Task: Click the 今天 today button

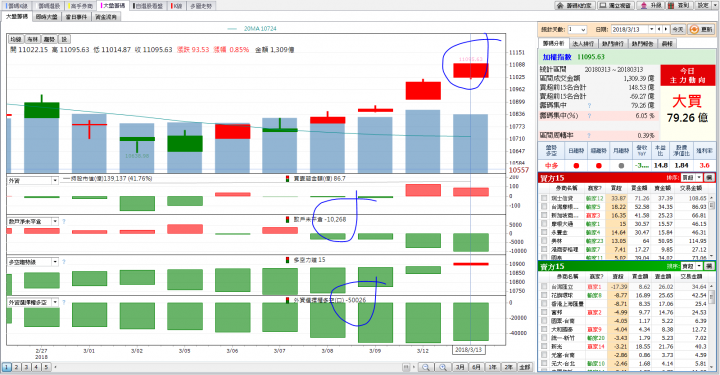Action: tap(678, 29)
